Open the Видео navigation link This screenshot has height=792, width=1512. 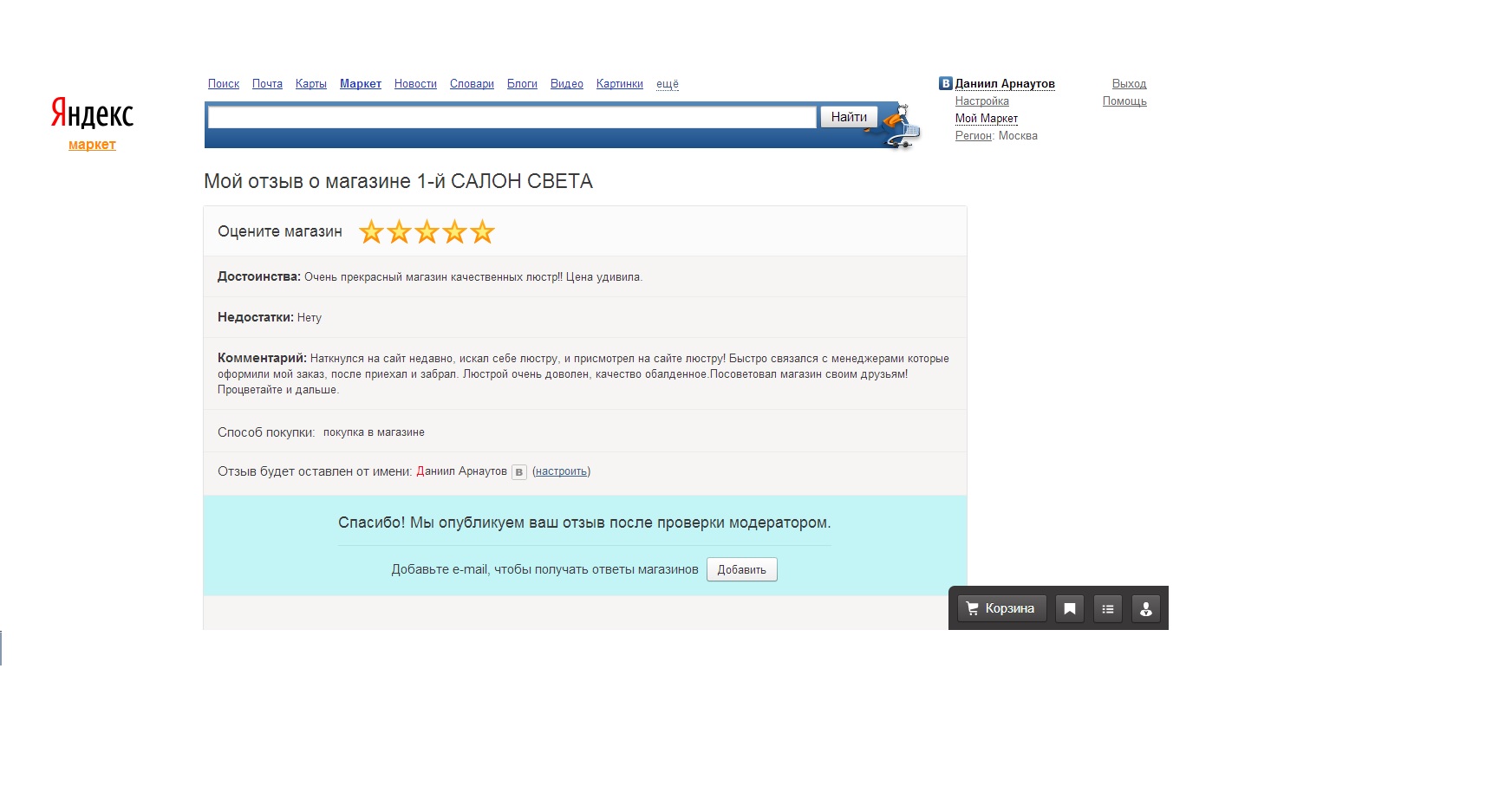567,84
